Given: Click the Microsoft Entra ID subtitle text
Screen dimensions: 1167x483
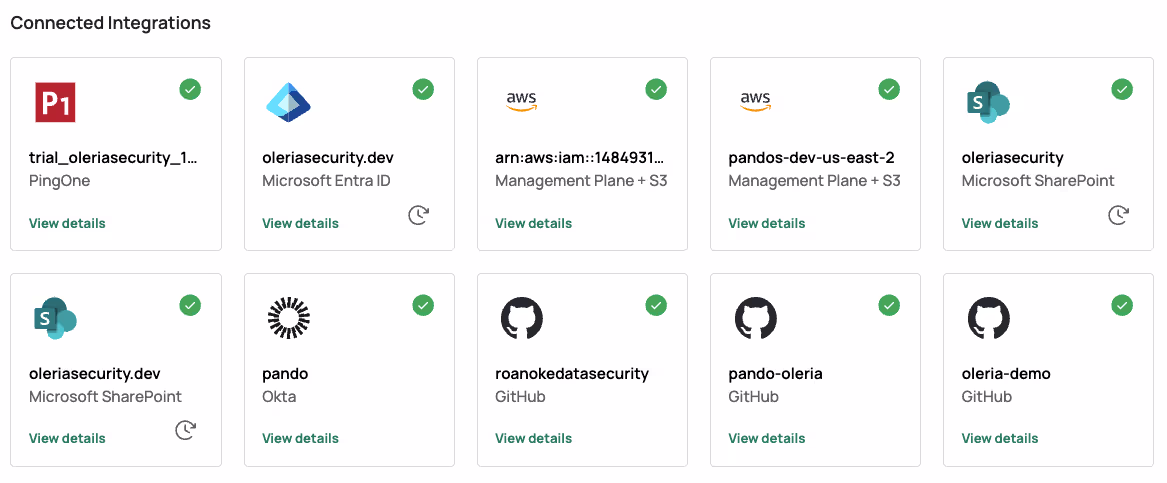Looking at the screenshot, I should click(326, 181).
